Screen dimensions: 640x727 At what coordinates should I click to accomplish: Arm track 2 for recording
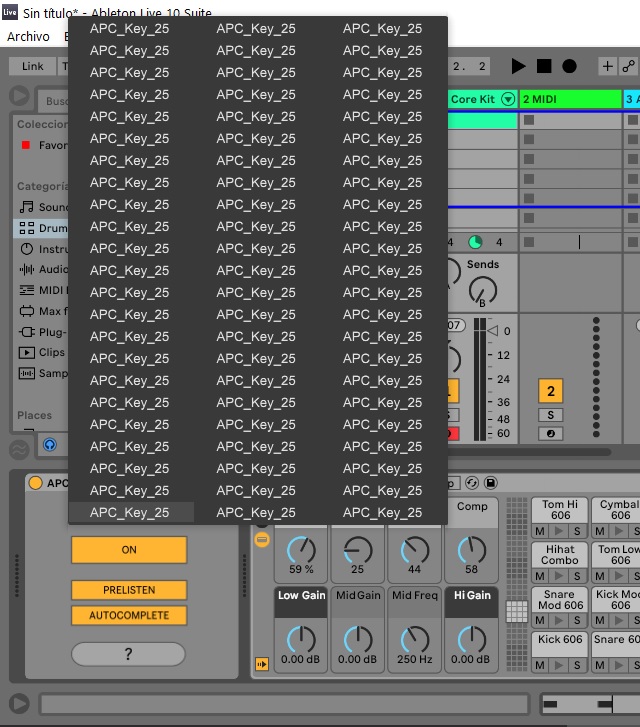(x=550, y=434)
